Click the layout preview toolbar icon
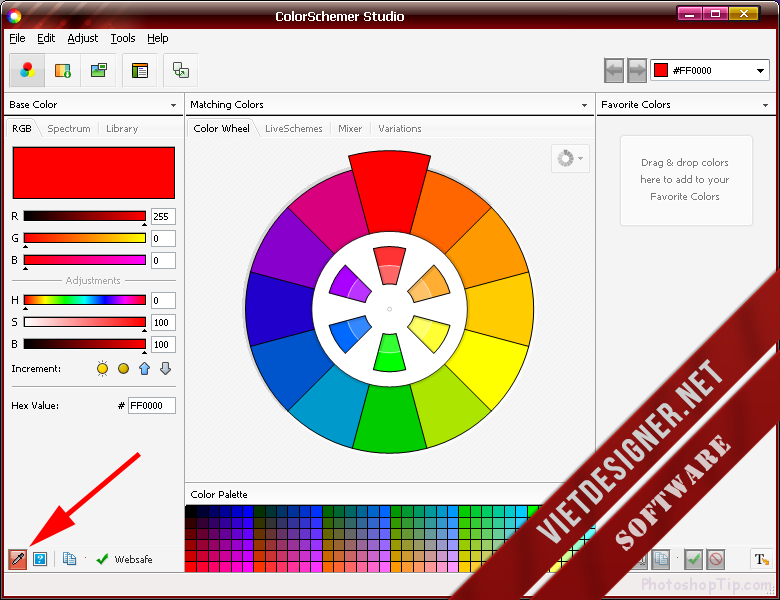780x600 pixels. pyautogui.click(x=140, y=70)
